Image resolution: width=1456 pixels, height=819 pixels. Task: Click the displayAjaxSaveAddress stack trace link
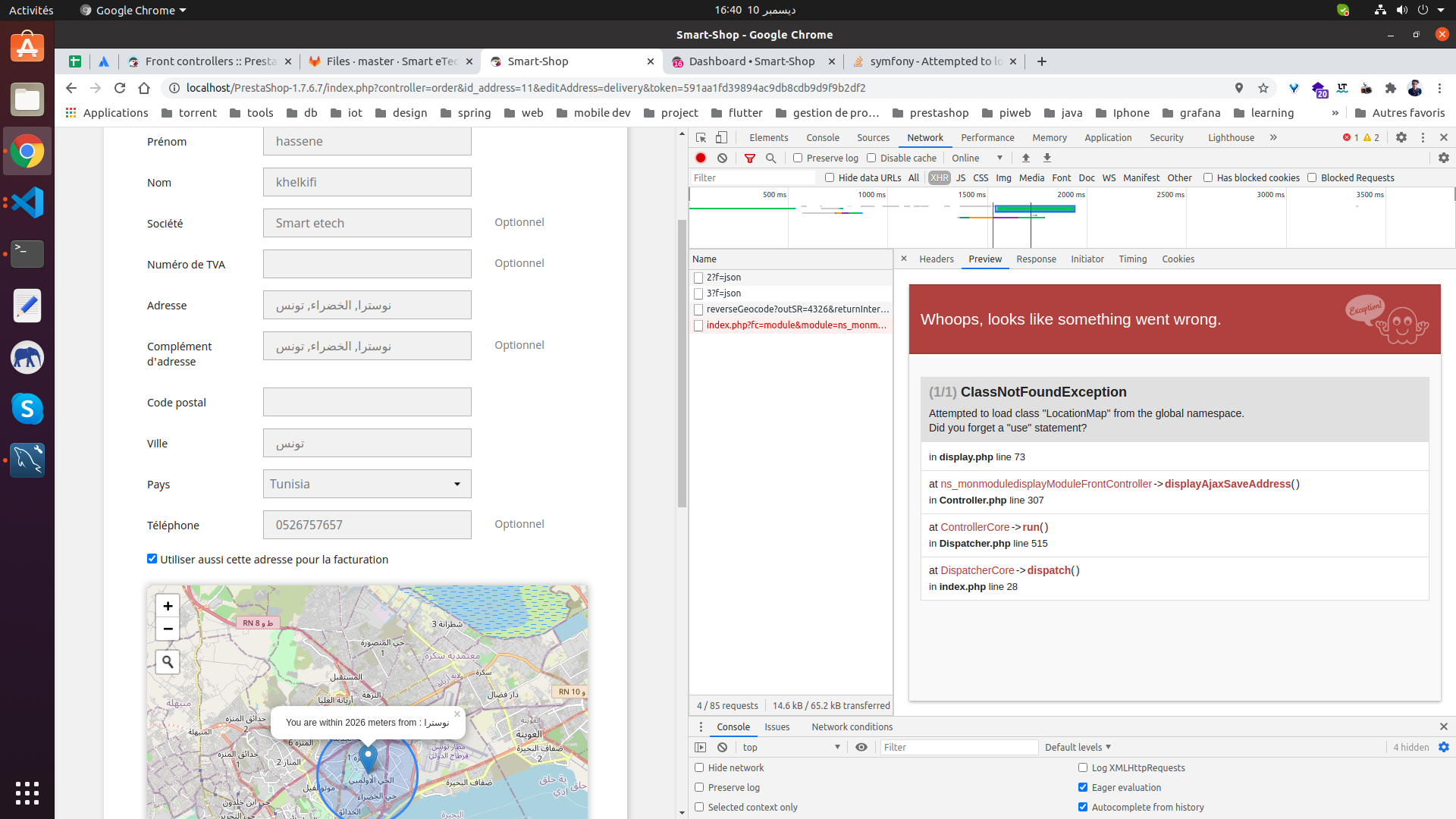coord(1227,484)
